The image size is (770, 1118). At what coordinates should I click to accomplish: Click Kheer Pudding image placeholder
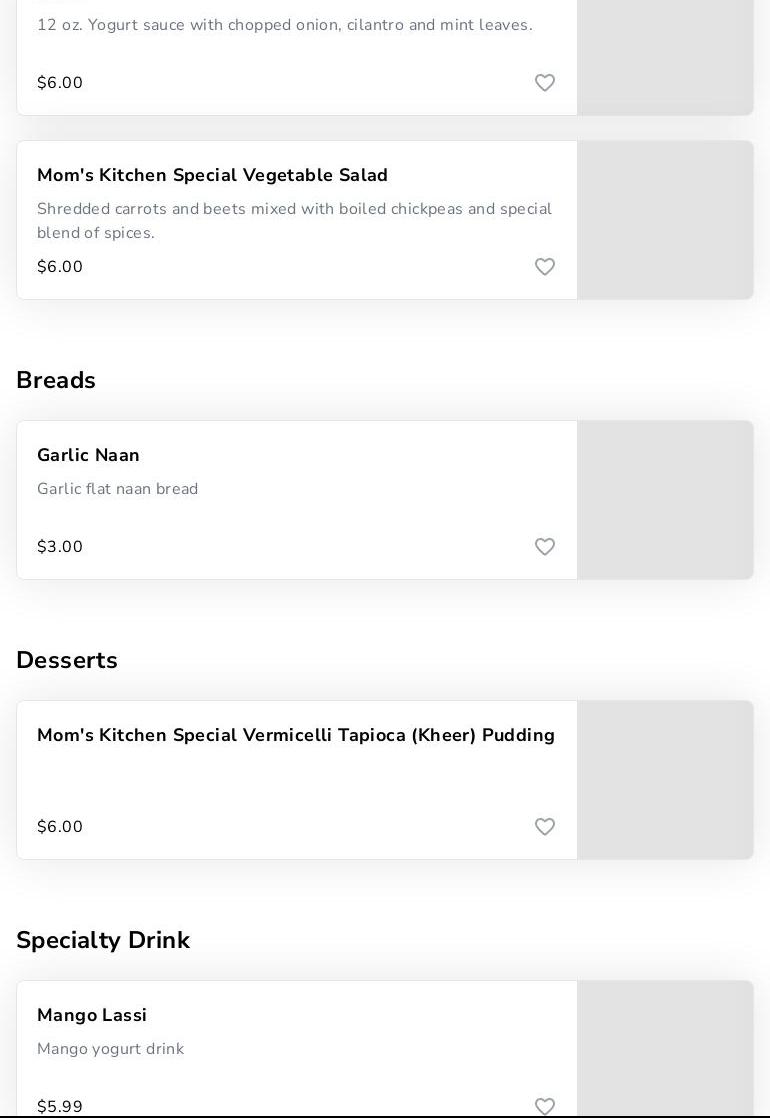coord(665,780)
